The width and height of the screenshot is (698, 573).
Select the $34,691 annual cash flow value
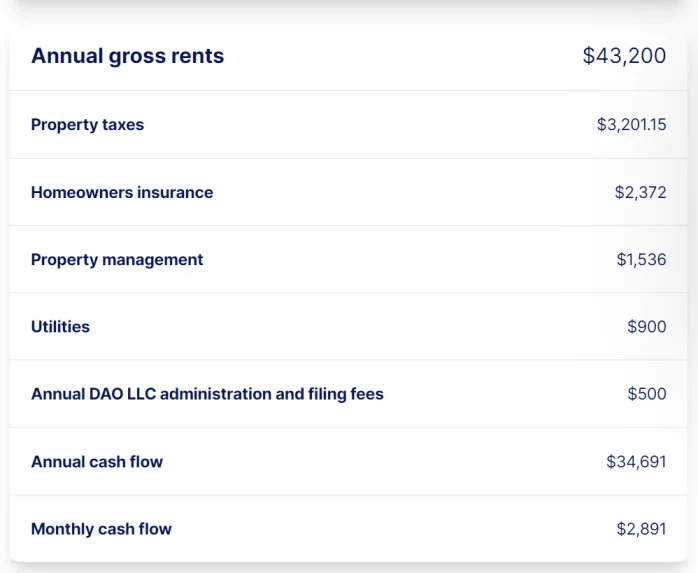tap(636, 462)
